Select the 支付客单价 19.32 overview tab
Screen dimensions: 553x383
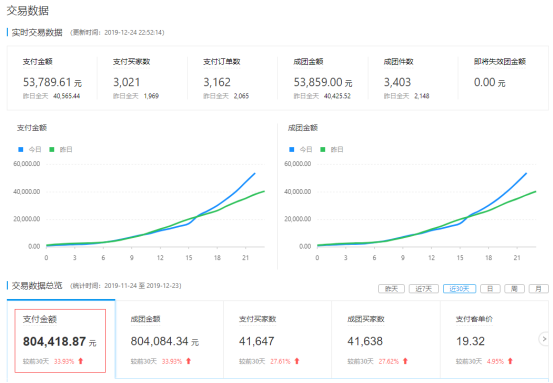point(494,340)
